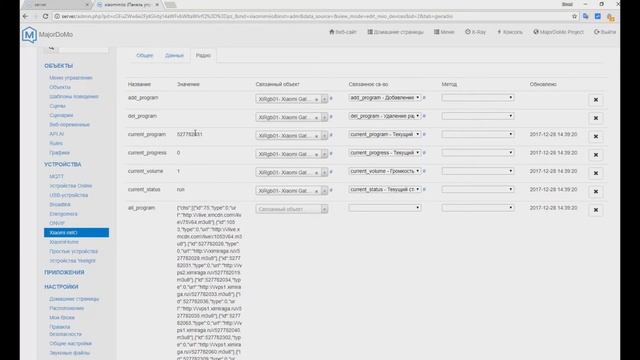640x360 pixels.
Task: Open Устройства Yeelight in the sidebar
Action: coord(72,261)
